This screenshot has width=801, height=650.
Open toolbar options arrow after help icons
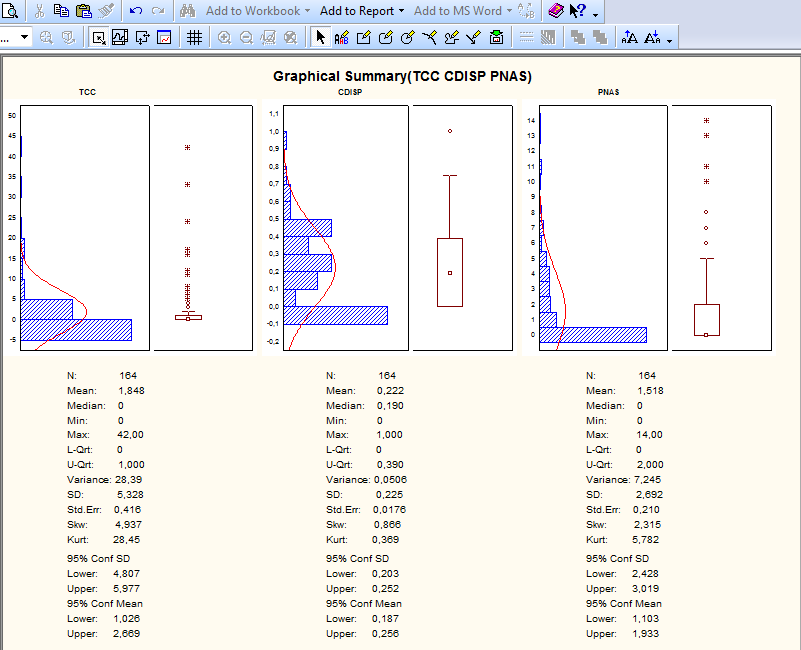pos(596,13)
